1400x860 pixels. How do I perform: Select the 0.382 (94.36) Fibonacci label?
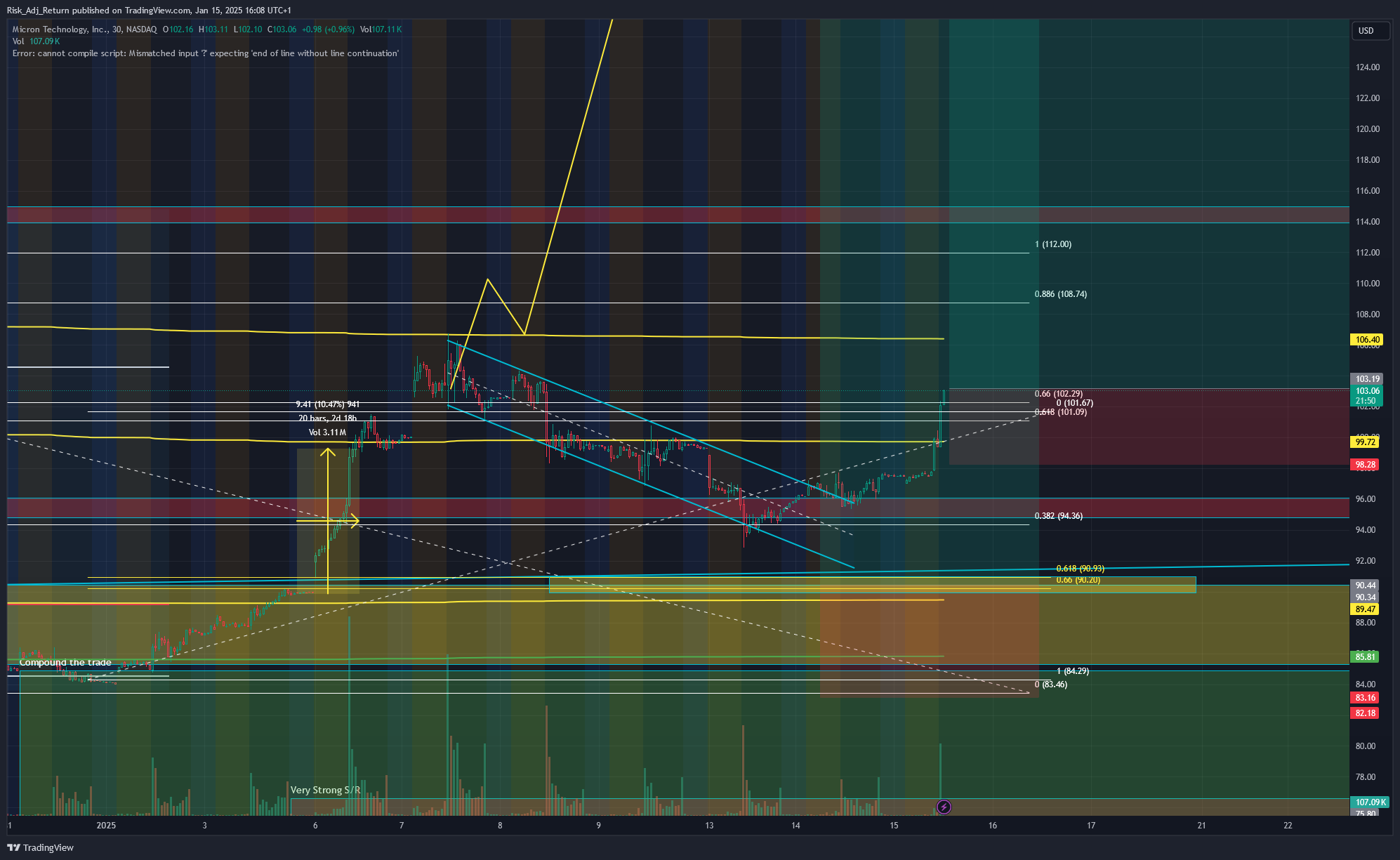(x=1059, y=516)
